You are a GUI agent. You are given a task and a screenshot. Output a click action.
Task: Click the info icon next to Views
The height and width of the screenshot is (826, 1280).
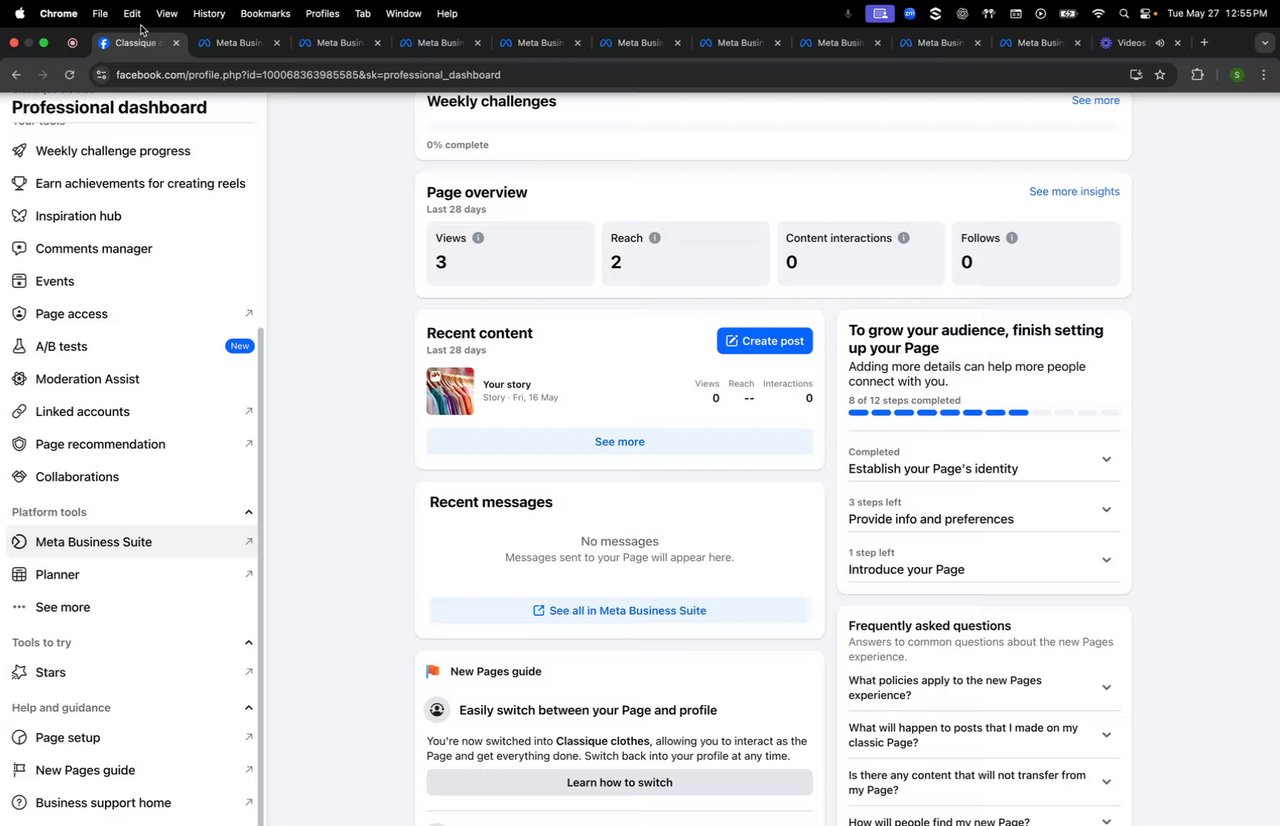tap(478, 238)
